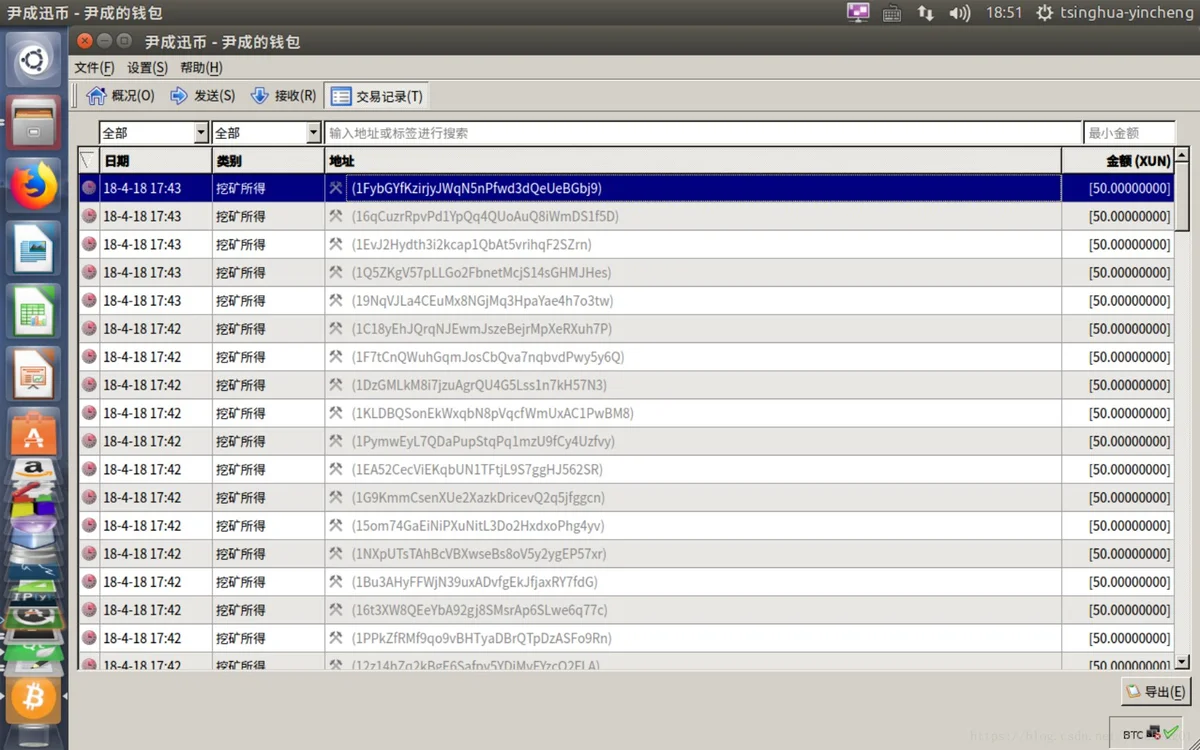Screen dimensions: 1200x750
Task: Sort by the 金额 (XUN) column header
Action: (1118, 160)
